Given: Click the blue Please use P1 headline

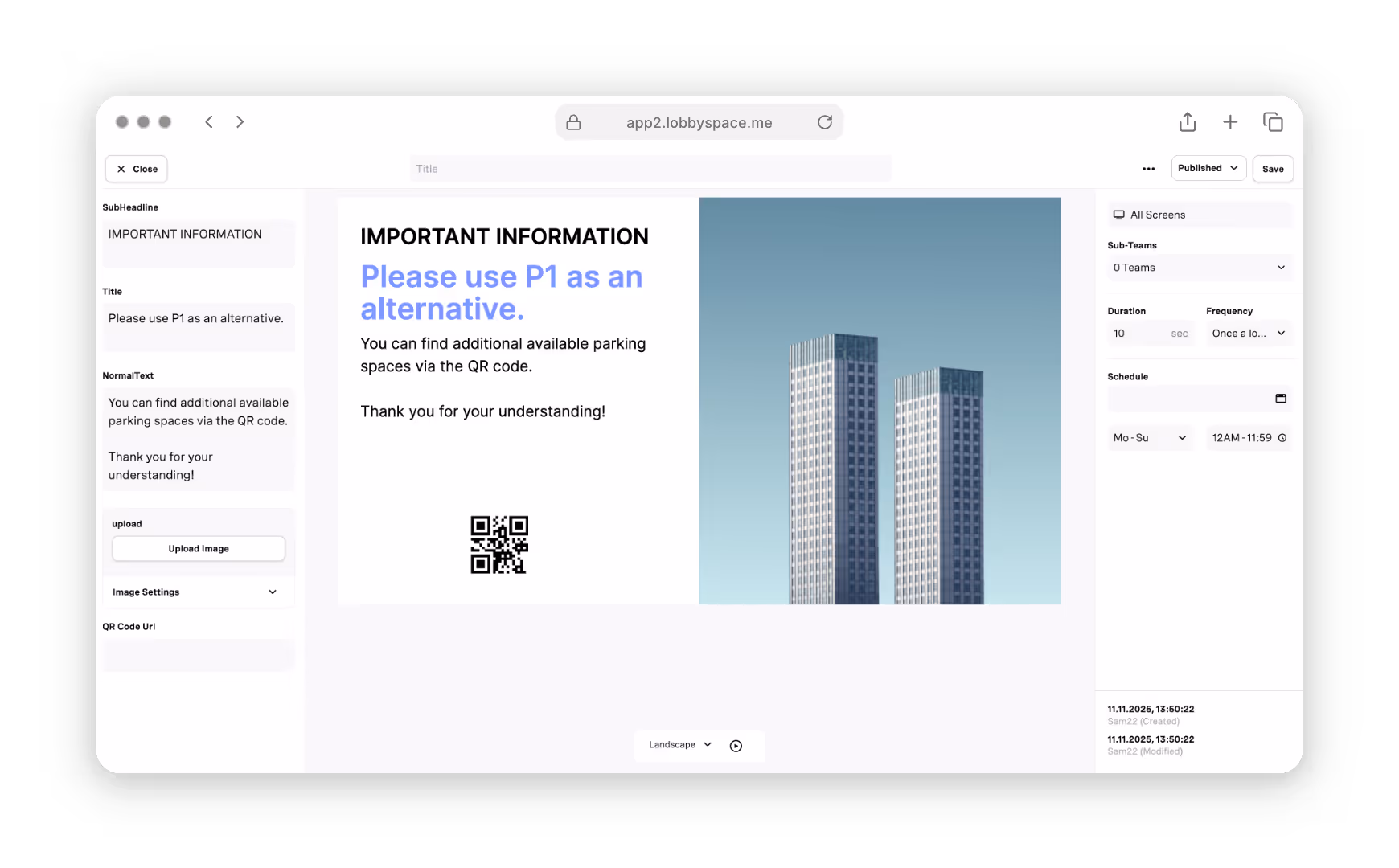Looking at the screenshot, I should pos(502,293).
